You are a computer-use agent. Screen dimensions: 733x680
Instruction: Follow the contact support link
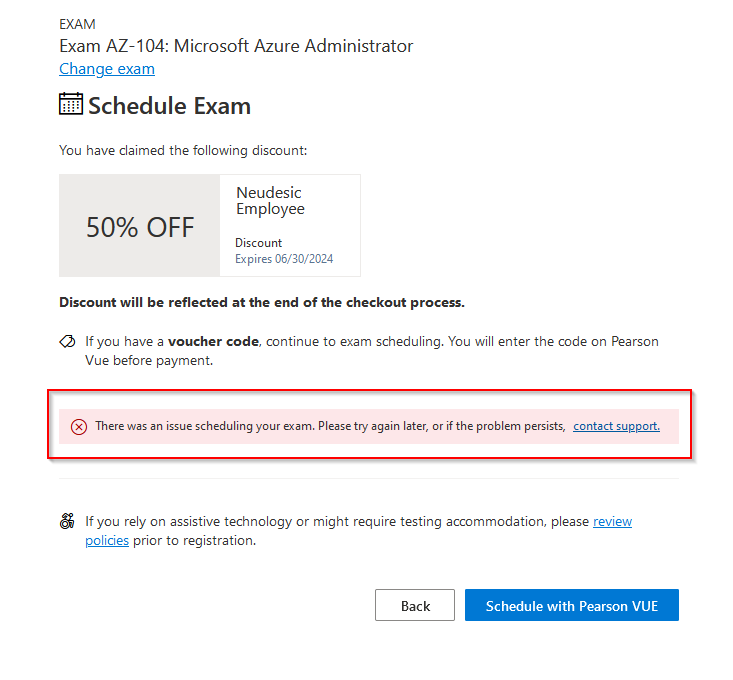click(616, 426)
